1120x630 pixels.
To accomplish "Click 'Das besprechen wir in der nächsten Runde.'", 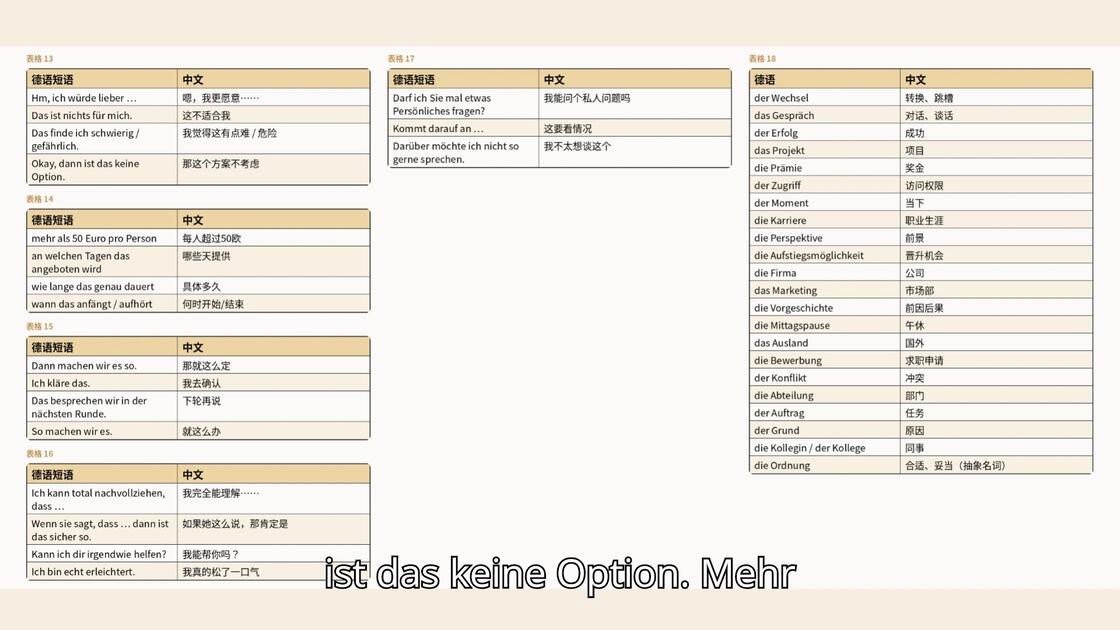I will (x=89, y=407).
